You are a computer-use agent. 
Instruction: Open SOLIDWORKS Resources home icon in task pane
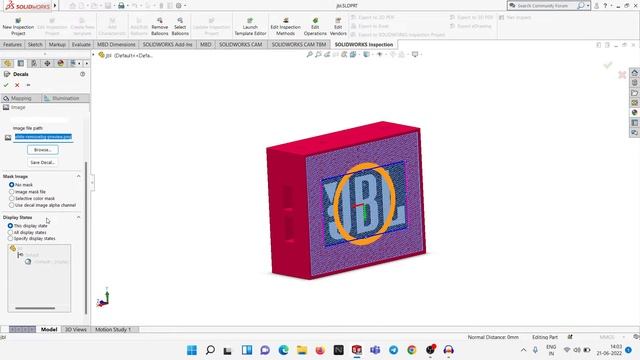tap(634, 73)
